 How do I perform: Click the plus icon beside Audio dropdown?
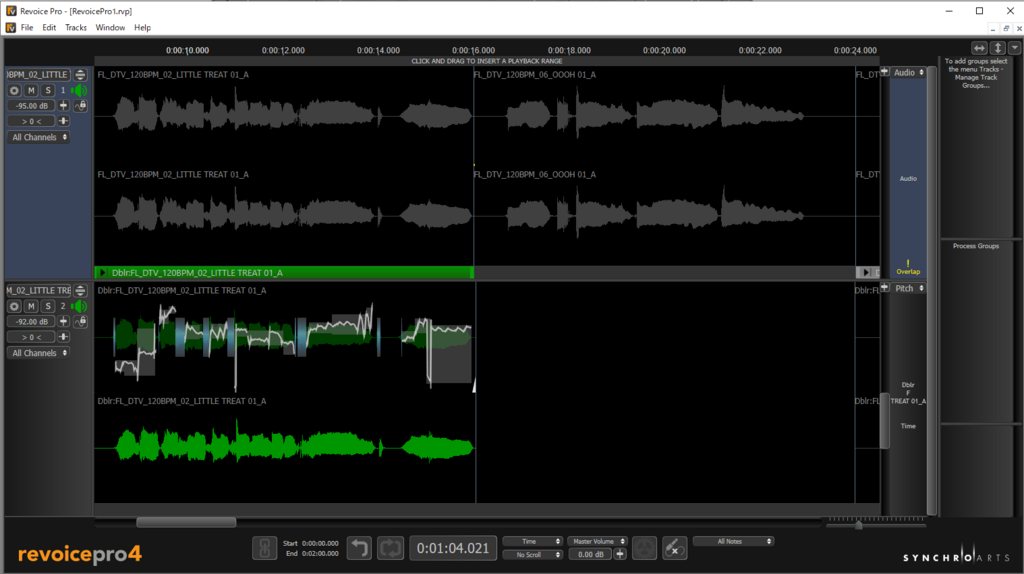(885, 72)
